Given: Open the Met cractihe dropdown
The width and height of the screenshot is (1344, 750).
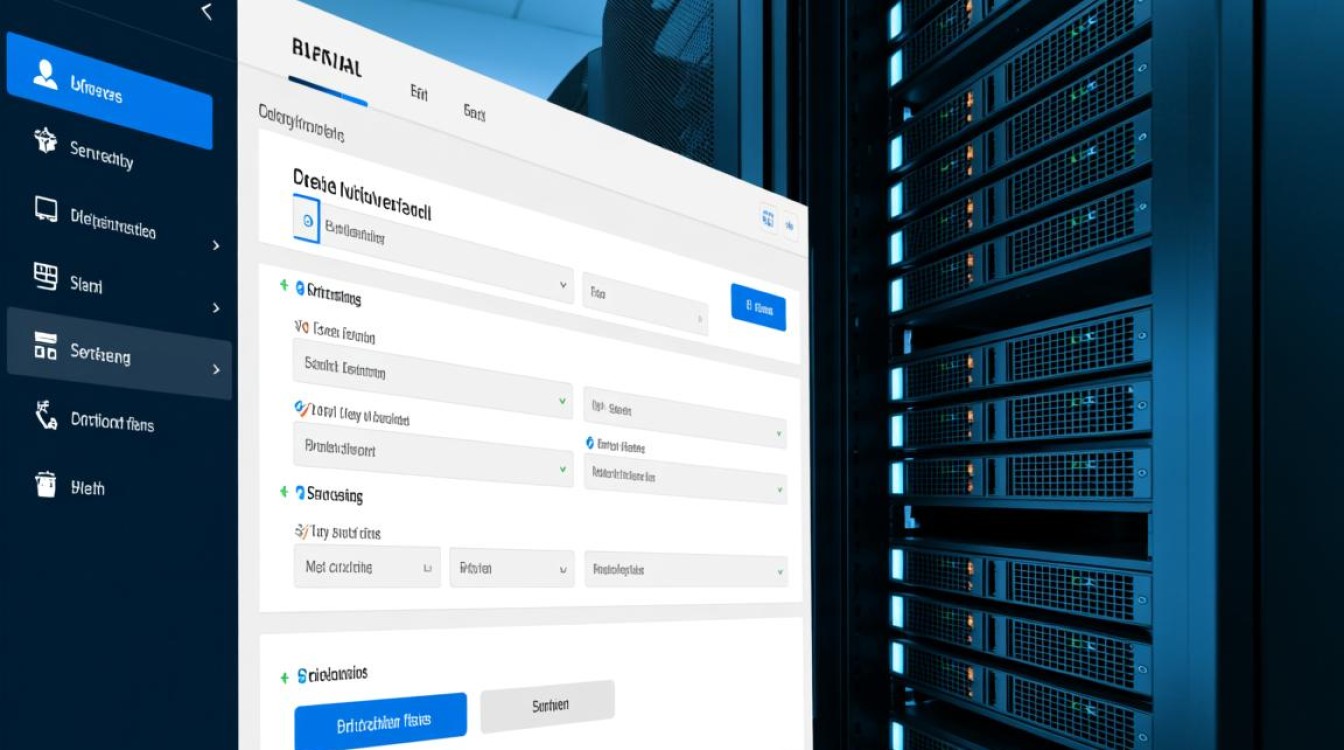Looking at the screenshot, I should 366,567.
